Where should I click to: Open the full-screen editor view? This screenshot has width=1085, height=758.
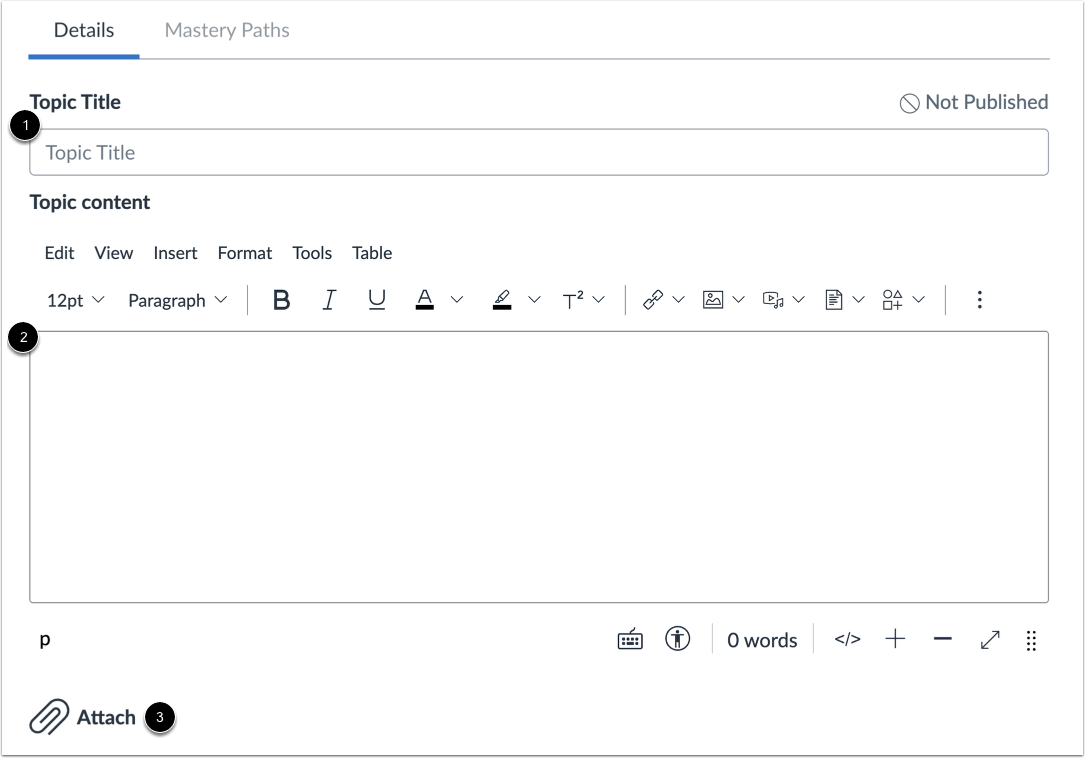pos(990,640)
